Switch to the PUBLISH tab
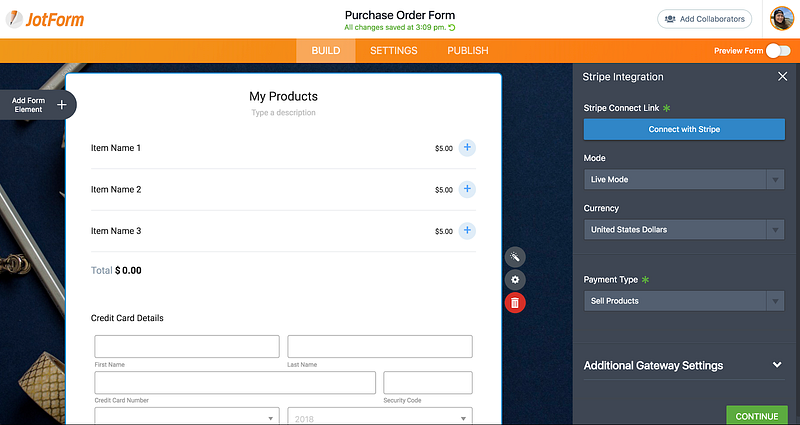Viewport: 800px width, 425px height. pos(468,51)
